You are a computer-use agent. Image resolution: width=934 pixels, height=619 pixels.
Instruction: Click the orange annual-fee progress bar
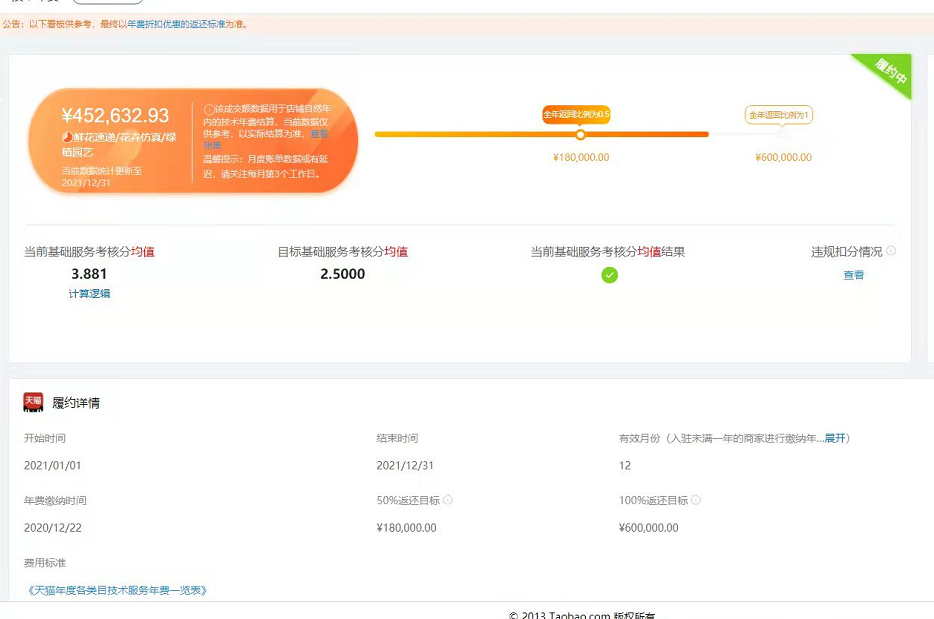click(541, 135)
